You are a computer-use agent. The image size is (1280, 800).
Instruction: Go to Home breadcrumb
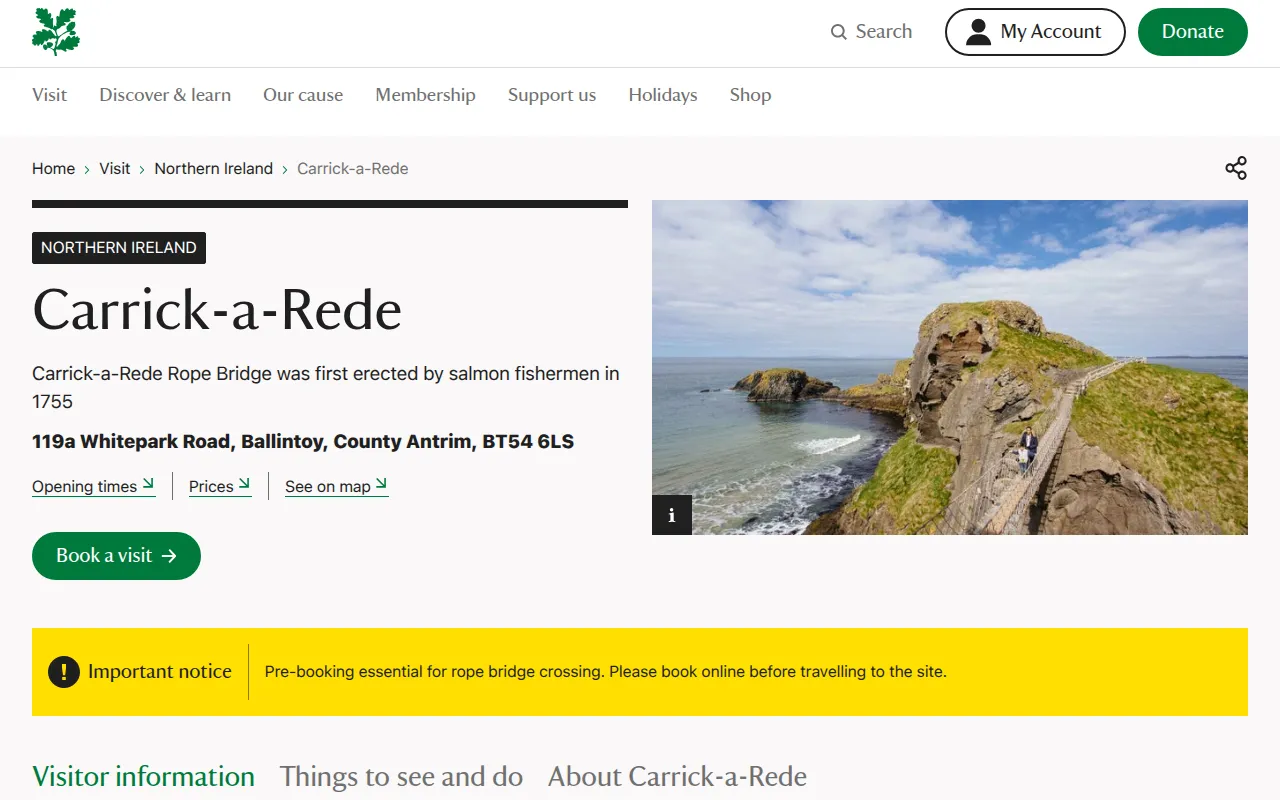pos(53,169)
